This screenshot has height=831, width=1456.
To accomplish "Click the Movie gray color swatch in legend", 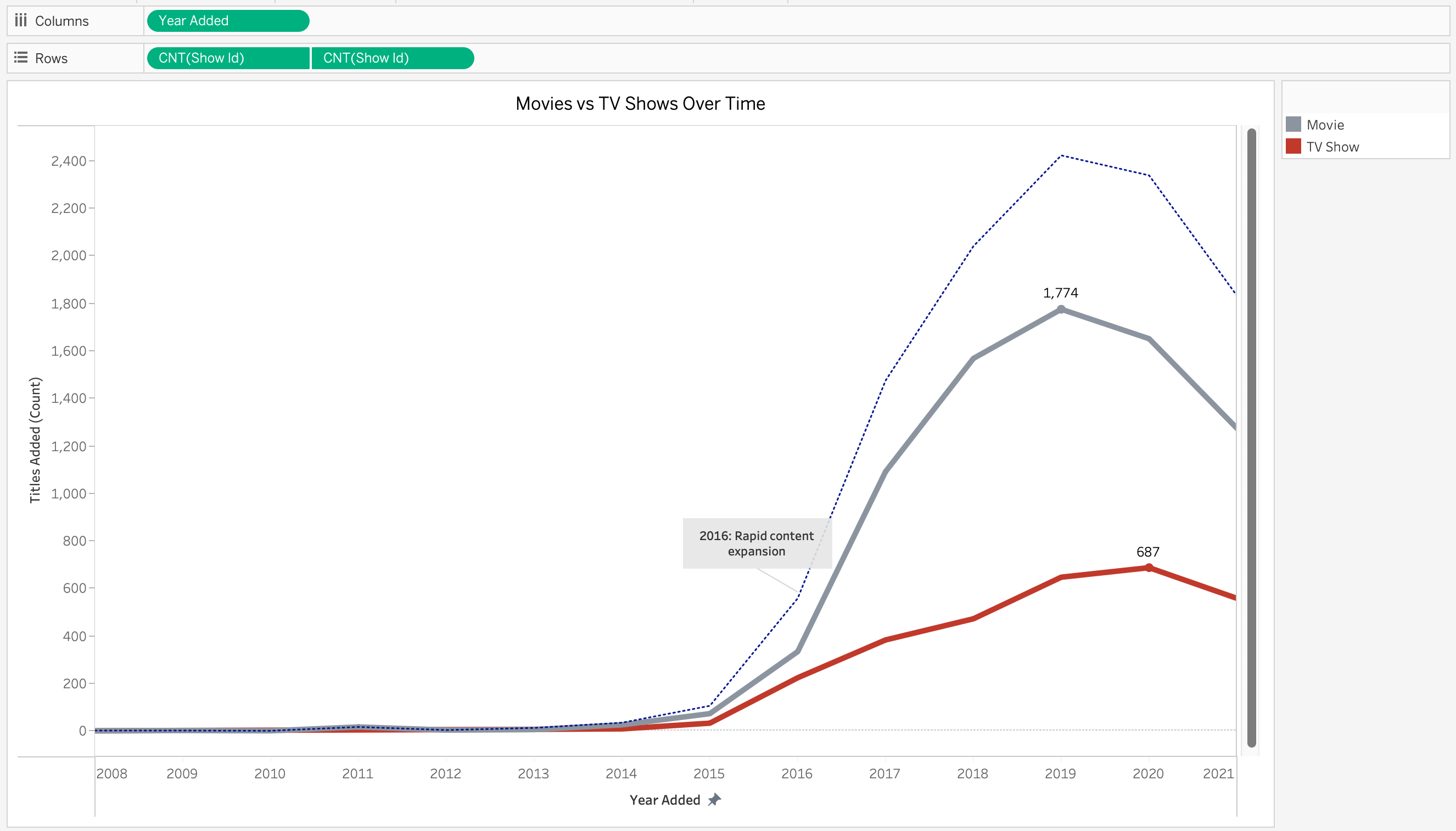I will coord(1293,125).
